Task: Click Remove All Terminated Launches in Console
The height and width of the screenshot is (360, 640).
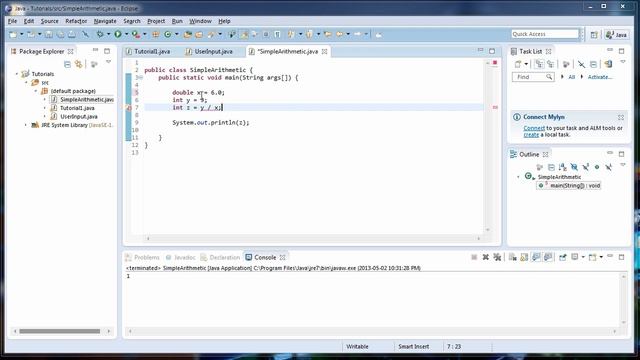Action: tap(497, 257)
